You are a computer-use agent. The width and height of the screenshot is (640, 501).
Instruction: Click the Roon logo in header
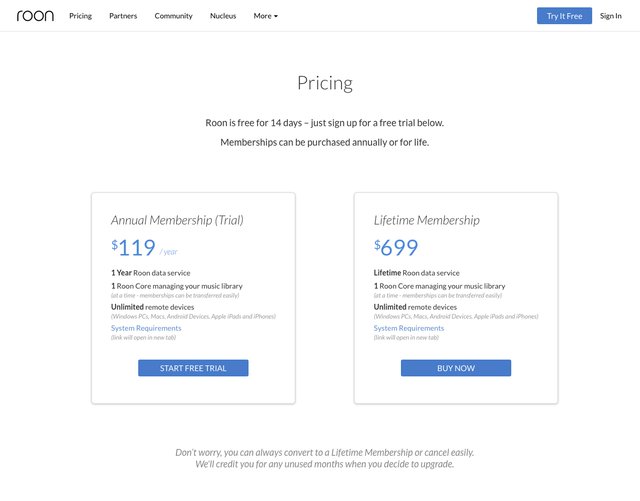click(x=35, y=16)
